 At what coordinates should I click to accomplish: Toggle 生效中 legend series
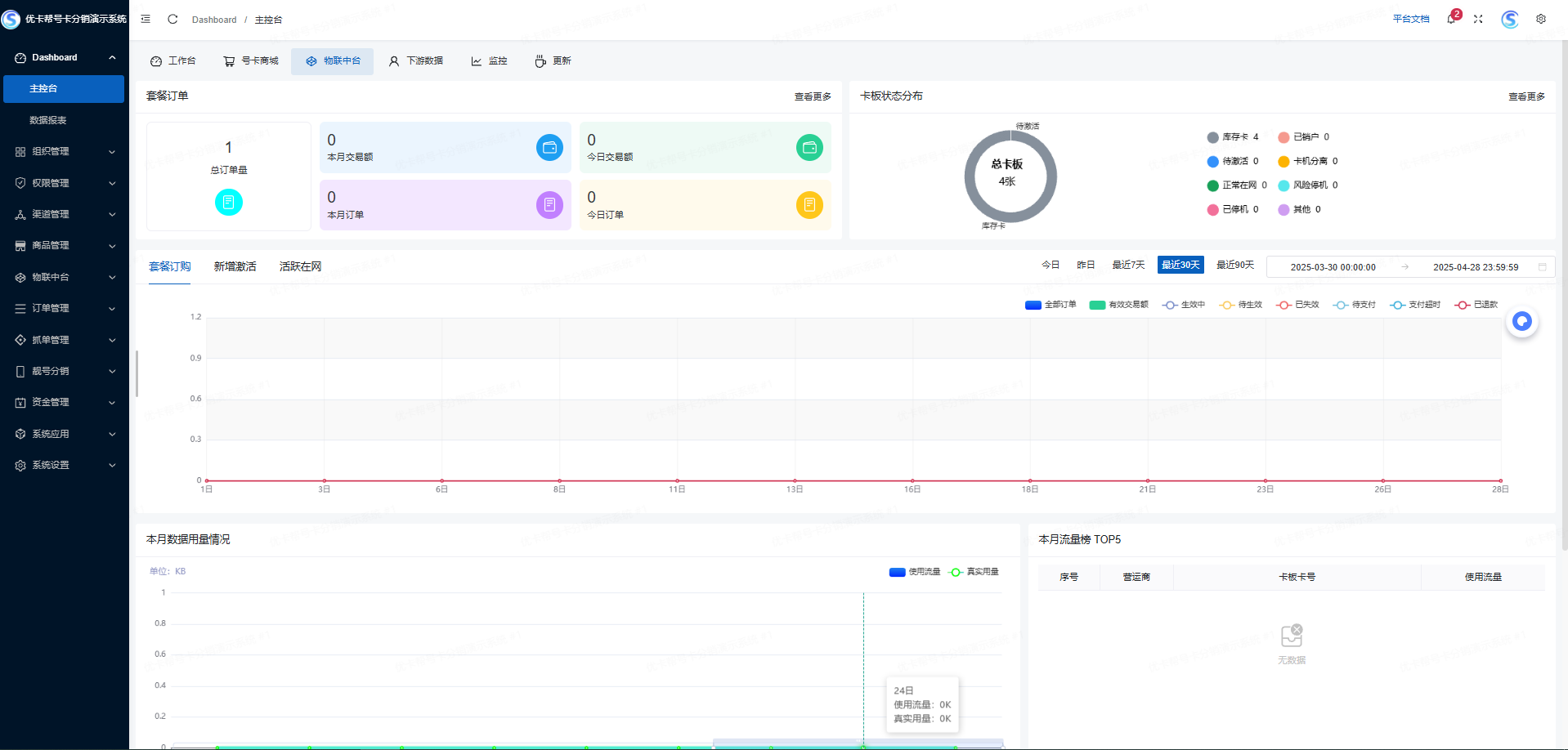tap(1183, 305)
